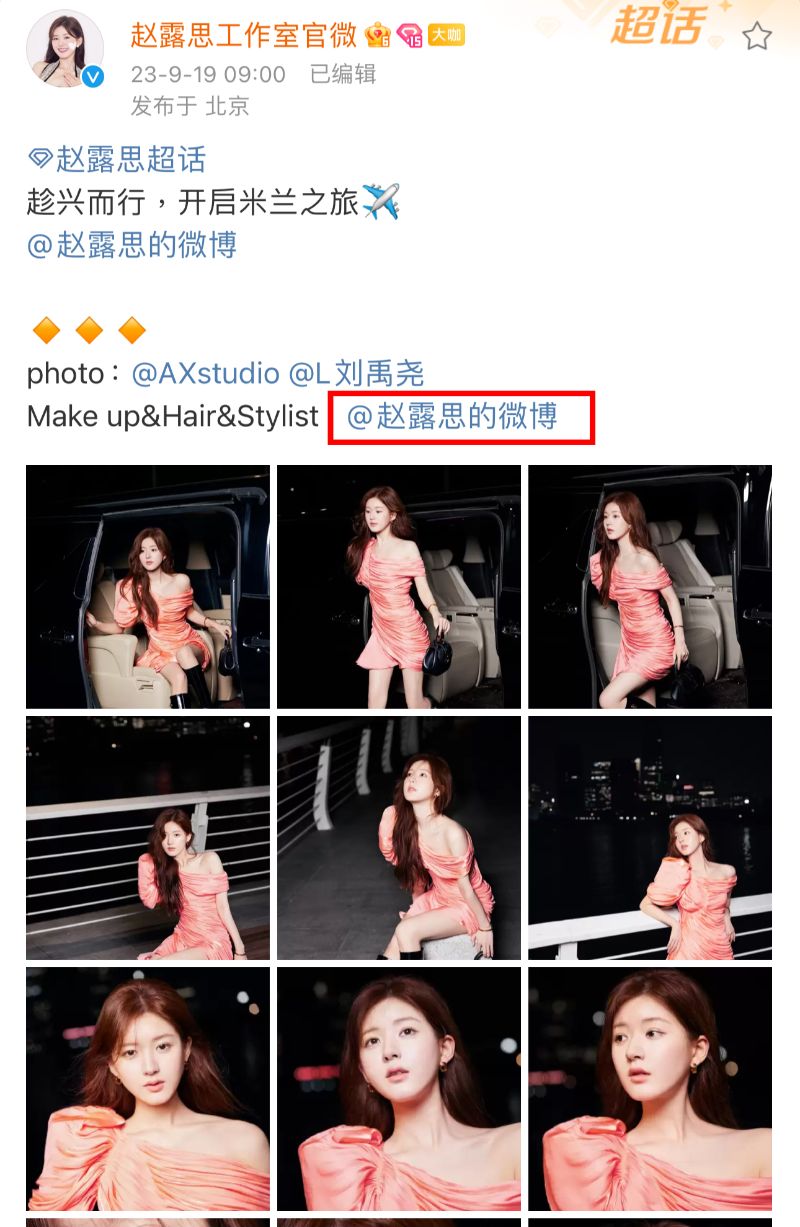Image resolution: width=800 pixels, height=1227 pixels.
Task: Tap the blue verified badge on avatar
Action: (93, 77)
